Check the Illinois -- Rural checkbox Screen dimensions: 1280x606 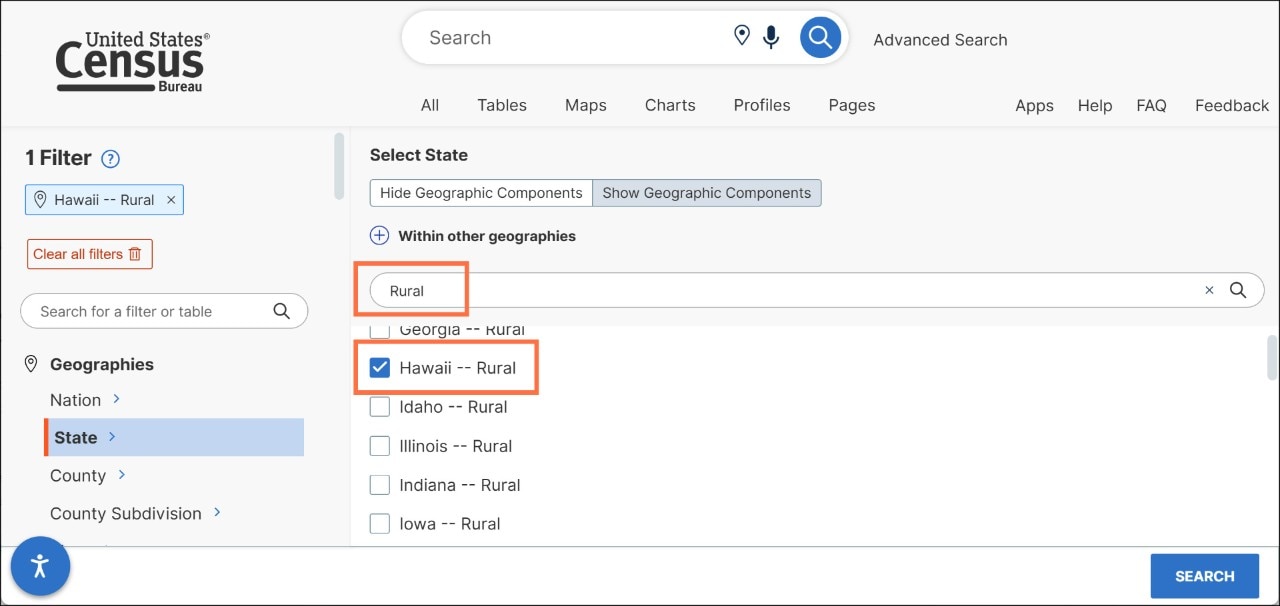pos(380,446)
